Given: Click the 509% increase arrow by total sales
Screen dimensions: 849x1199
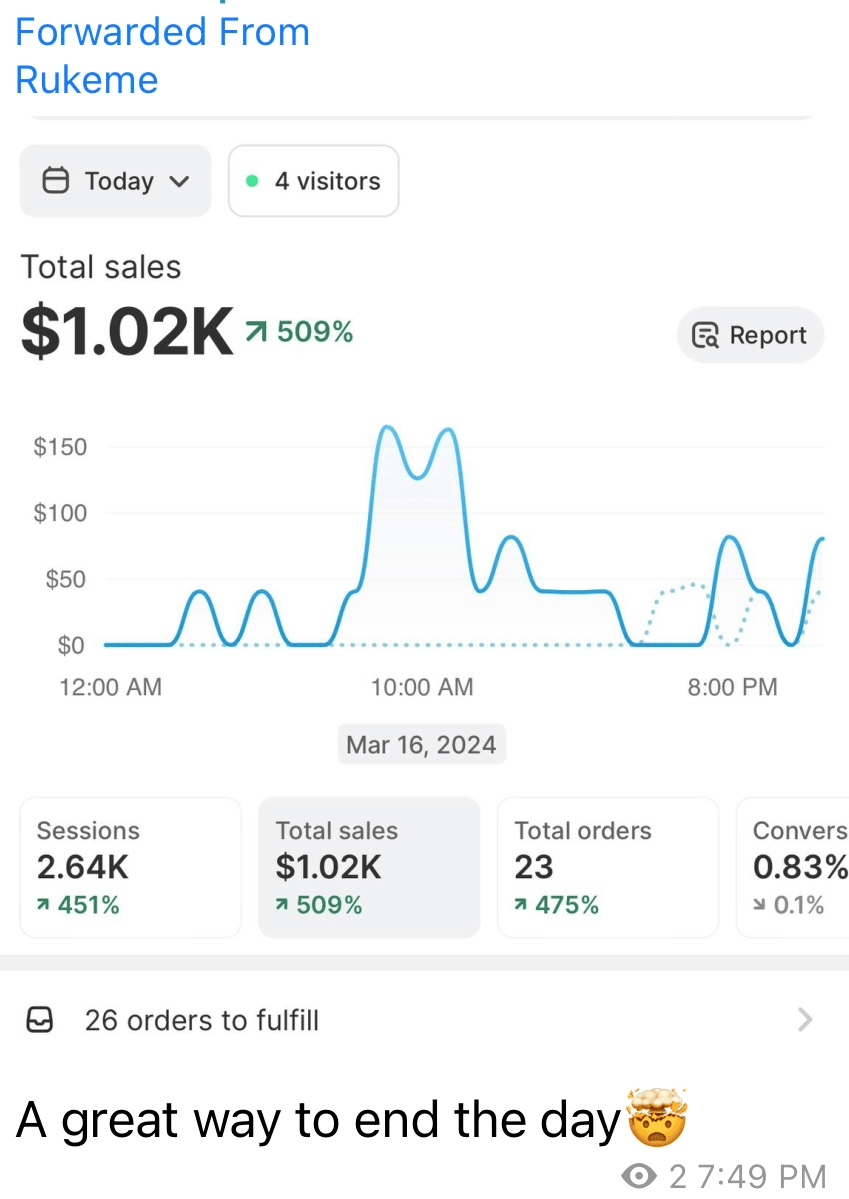Looking at the screenshot, I should click(257, 331).
